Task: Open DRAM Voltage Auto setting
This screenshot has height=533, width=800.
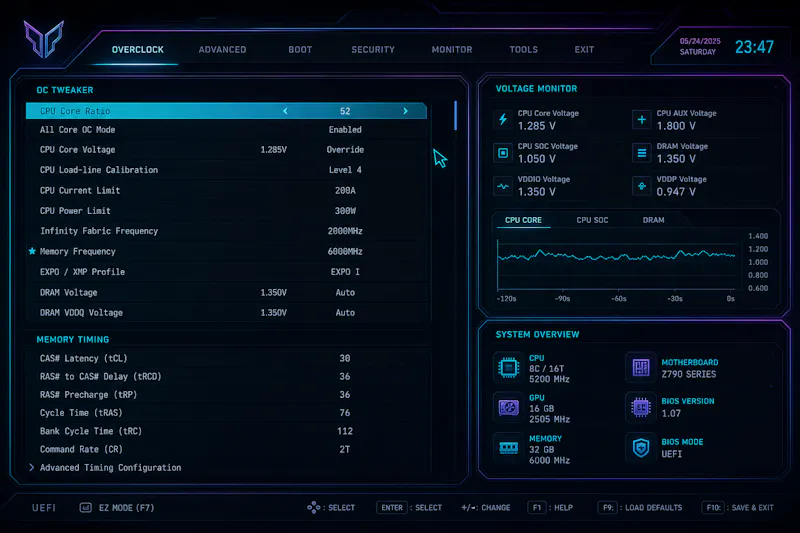Action: click(x=345, y=292)
